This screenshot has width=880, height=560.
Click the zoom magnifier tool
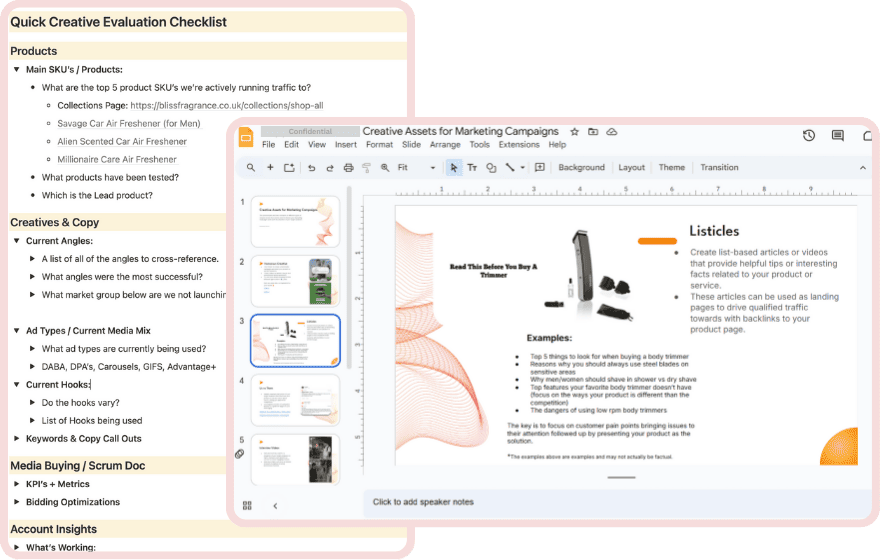click(385, 168)
